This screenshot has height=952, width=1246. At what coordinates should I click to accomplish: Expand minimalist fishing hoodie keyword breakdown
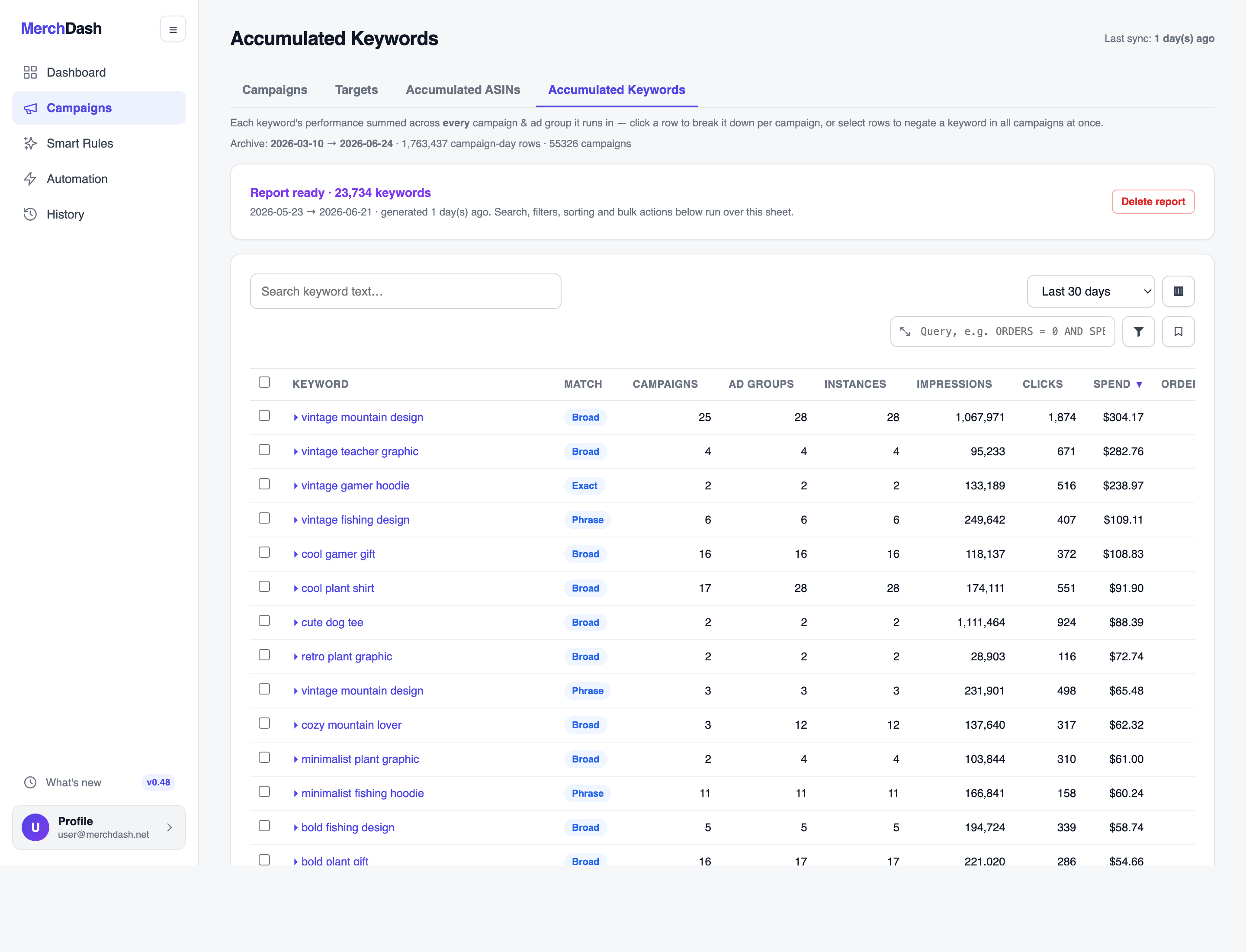pos(296,793)
